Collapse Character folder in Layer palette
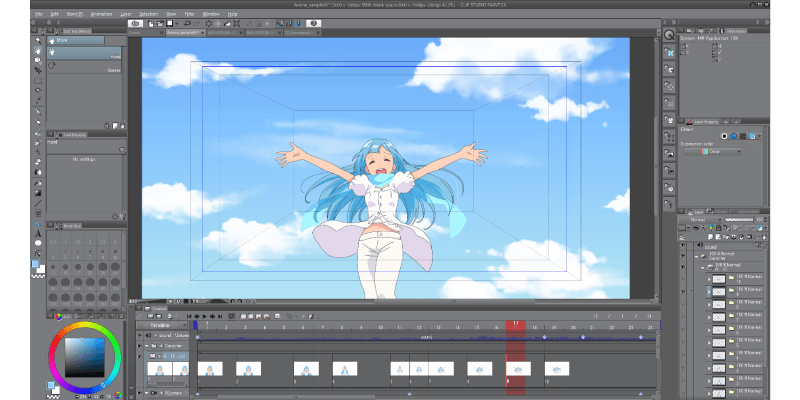Viewport: 800px width, 400px height. click(696, 257)
